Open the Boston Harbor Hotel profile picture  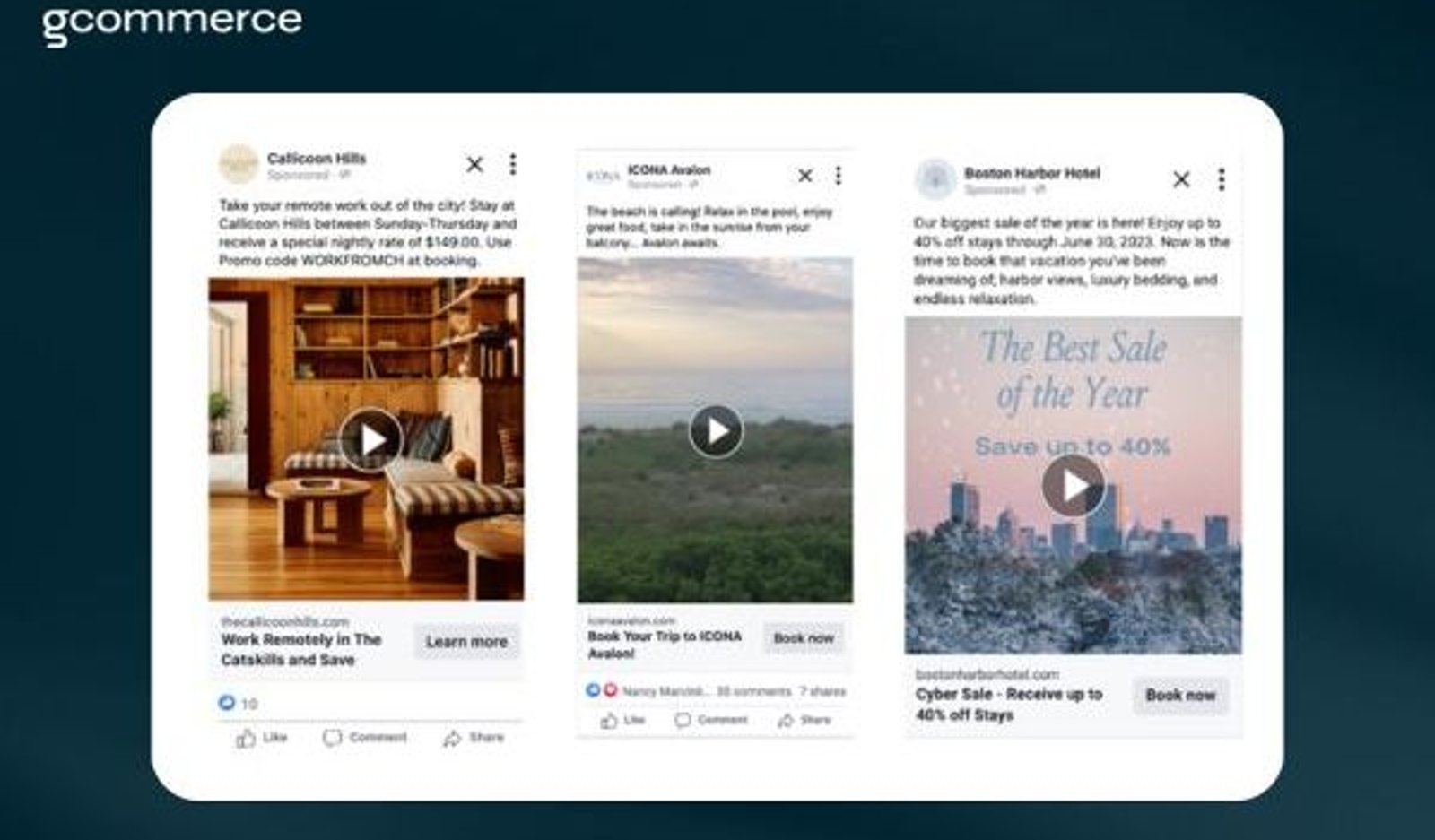click(x=935, y=179)
